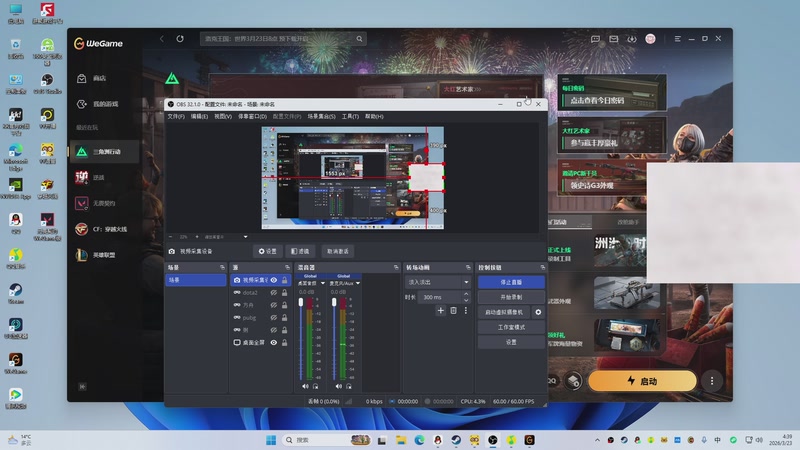Mute the 麦克风/Aux speaker icon
The width and height of the screenshot is (800, 450).
pos(338,386)
